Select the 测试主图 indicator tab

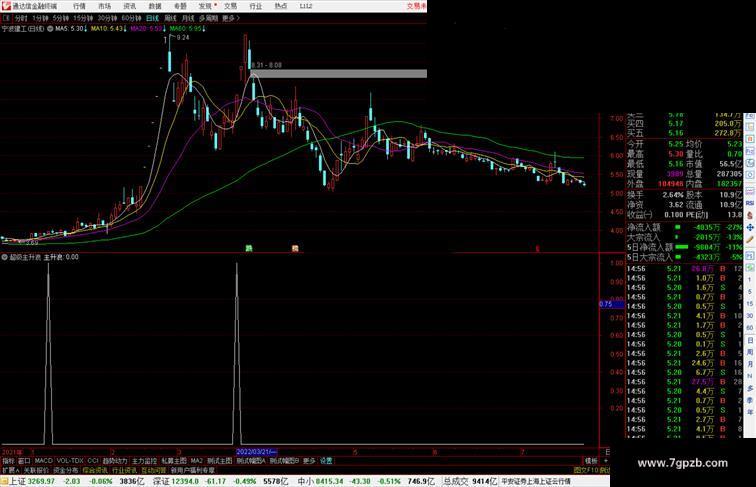point(220,461)
